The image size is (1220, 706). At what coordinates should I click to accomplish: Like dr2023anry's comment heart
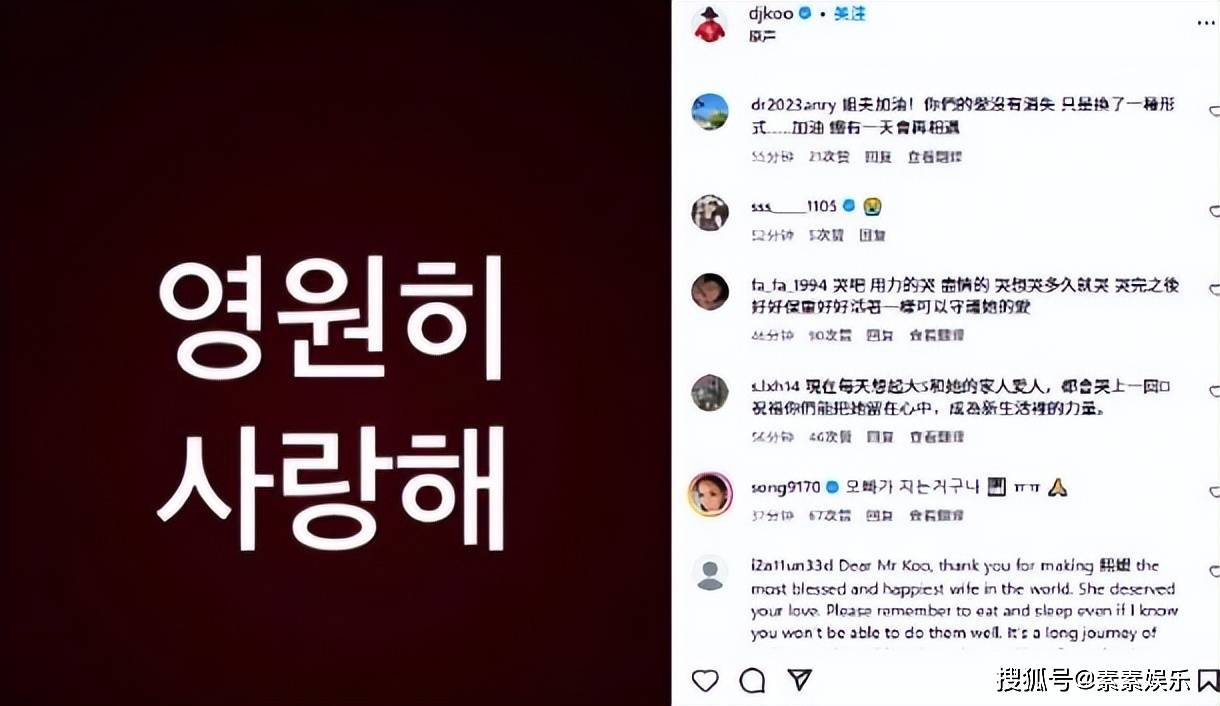tap(1214, 112)
